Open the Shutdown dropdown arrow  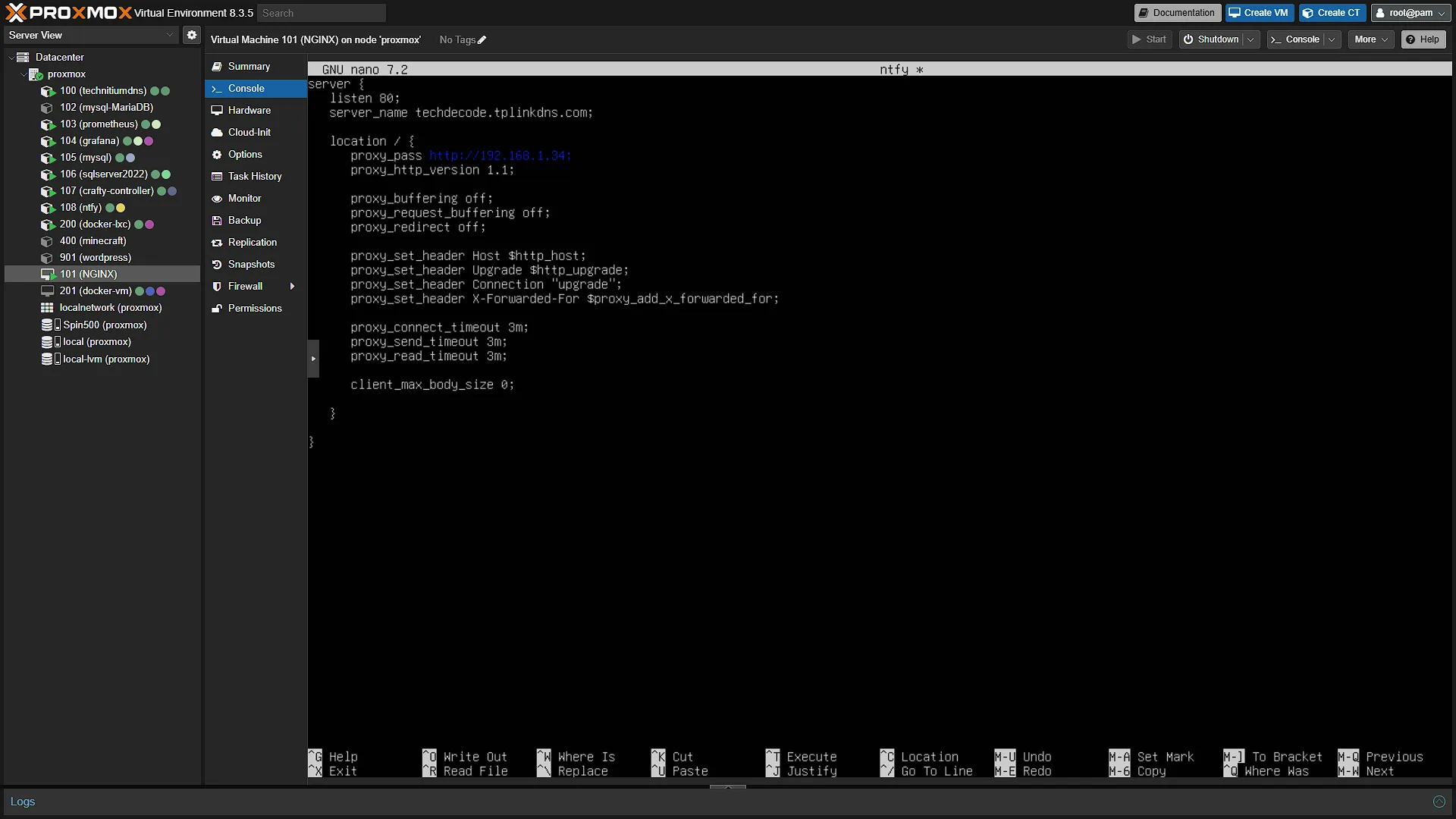(x=1251, y=39)
